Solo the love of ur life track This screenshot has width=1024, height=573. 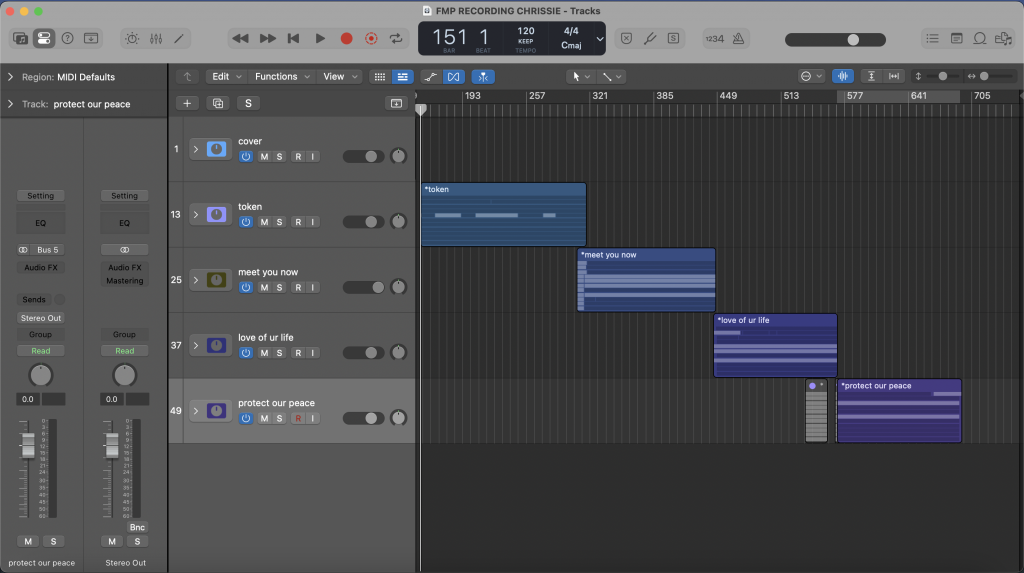[280, 353]
